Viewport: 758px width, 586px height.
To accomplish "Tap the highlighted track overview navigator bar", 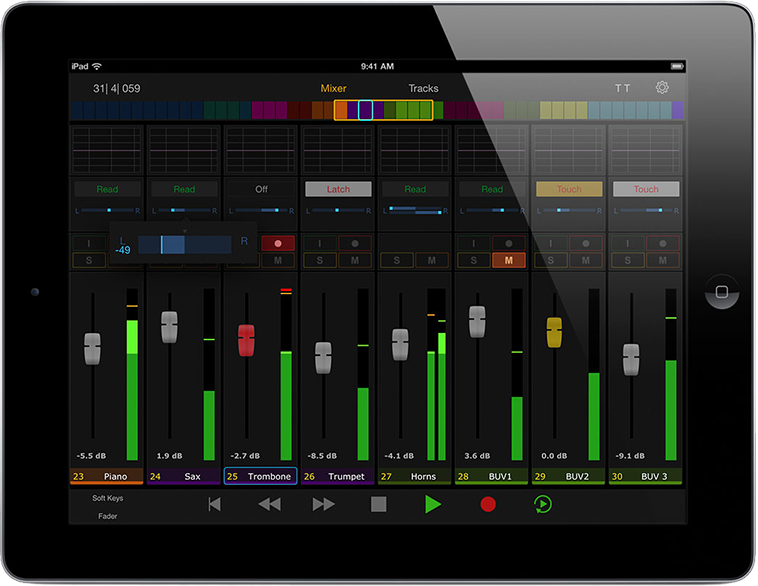I will coord(383,110).
